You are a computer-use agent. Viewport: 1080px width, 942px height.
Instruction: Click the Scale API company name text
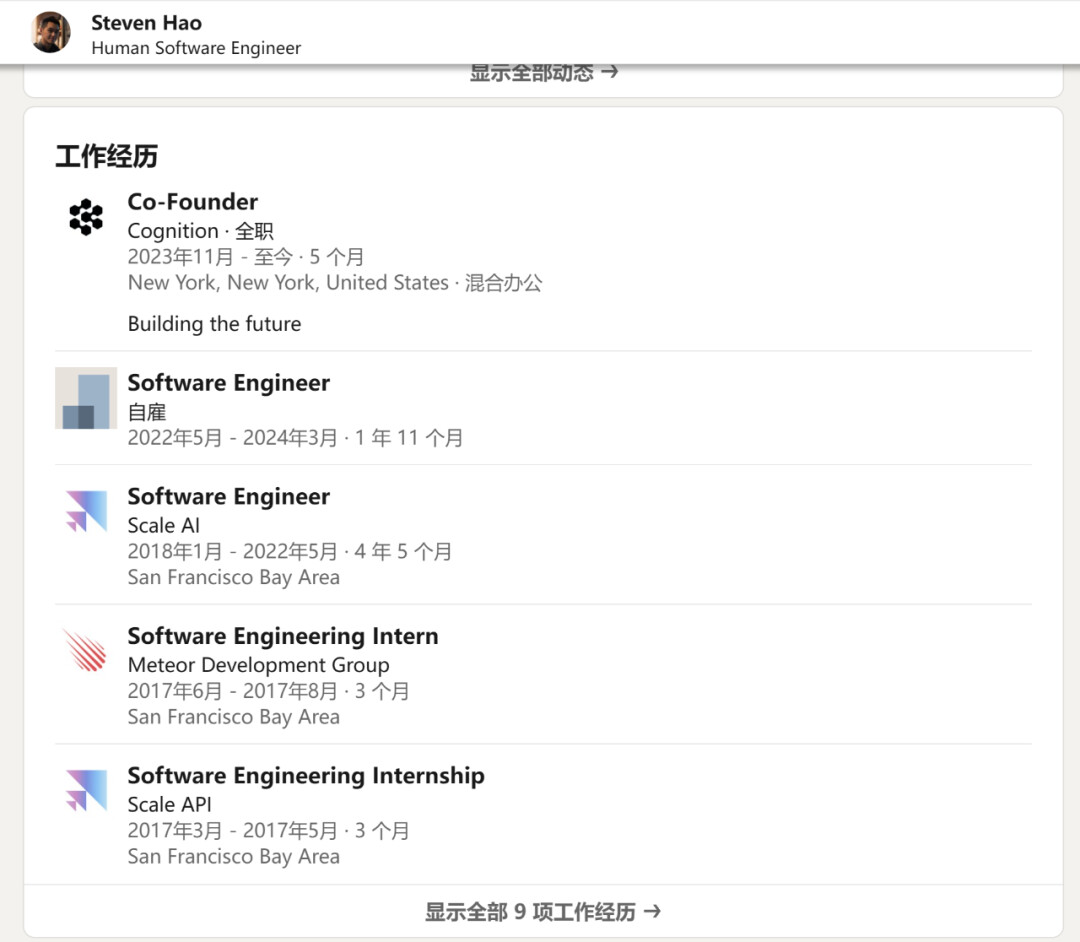click(x=169, y=804)
